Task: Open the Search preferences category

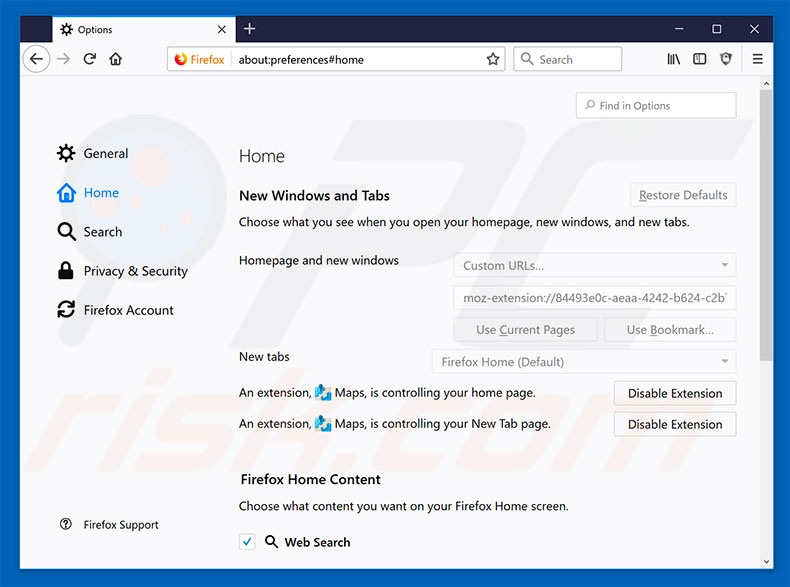Action: 90,232
